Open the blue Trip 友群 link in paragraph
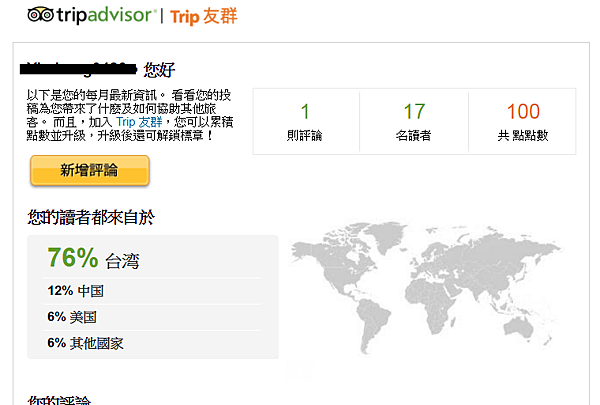Screen dimensions: 600x405 pyautogui.click(x=139, y=122)
